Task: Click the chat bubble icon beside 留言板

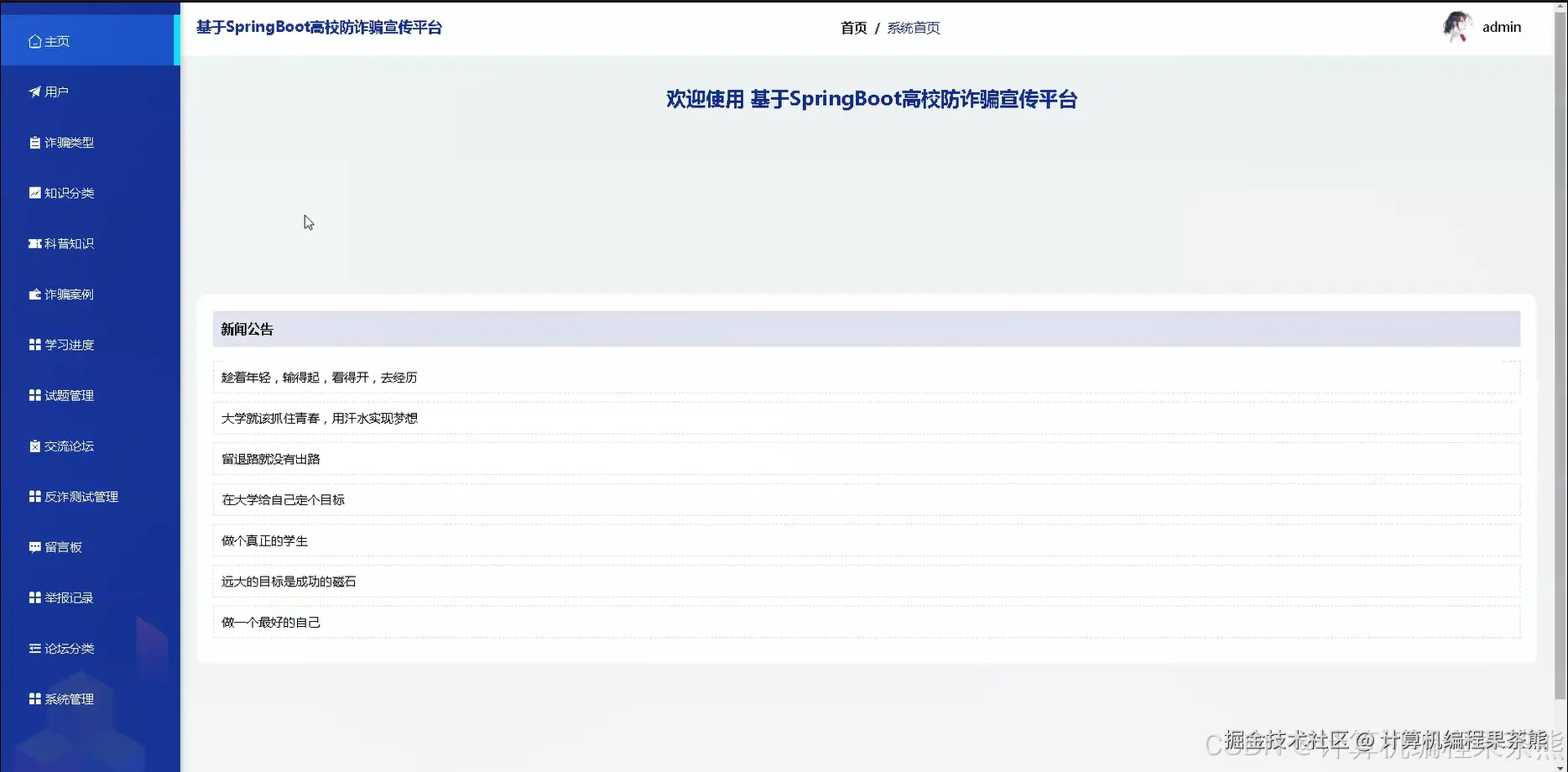Action: point(34,547)
